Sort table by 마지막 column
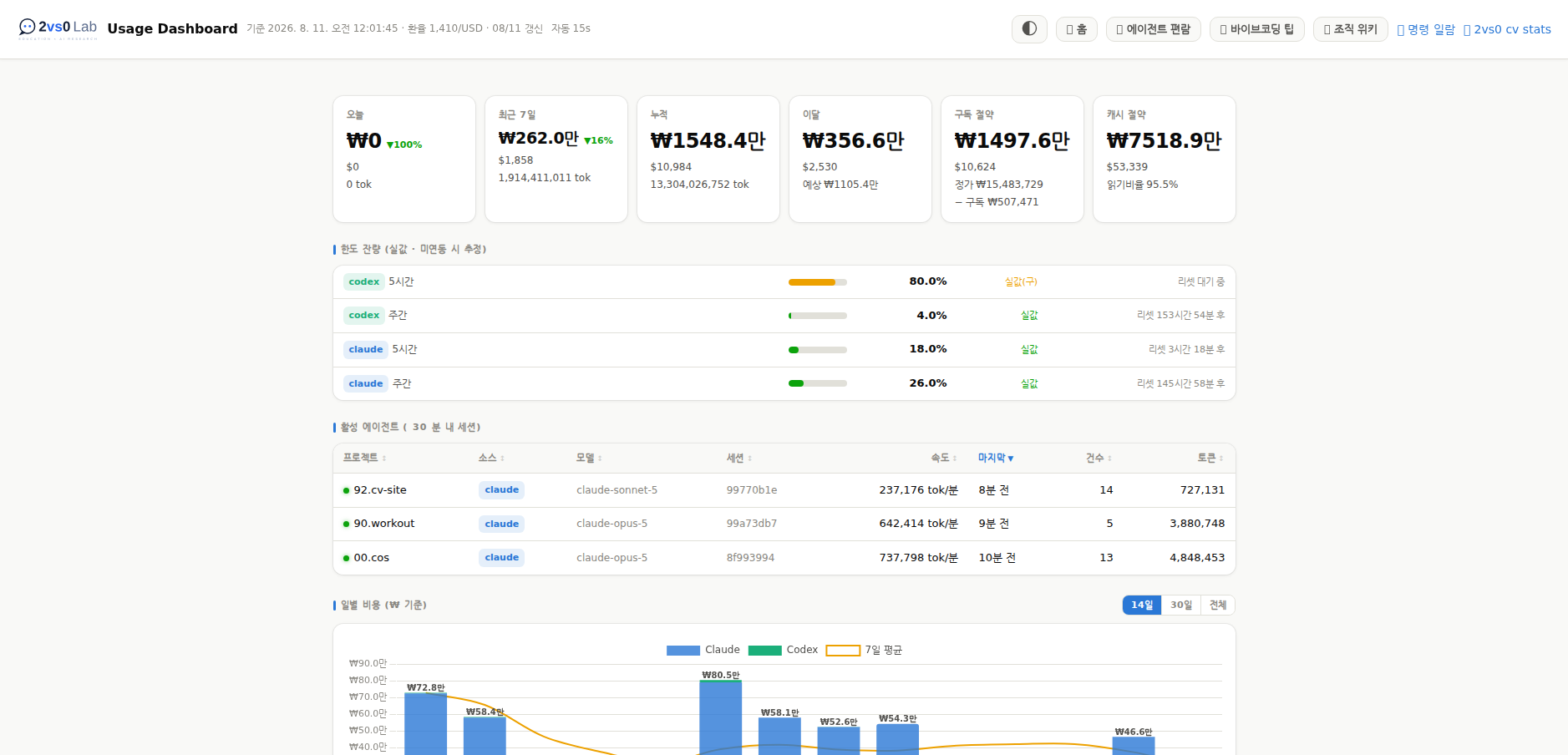 pos(996,458)
